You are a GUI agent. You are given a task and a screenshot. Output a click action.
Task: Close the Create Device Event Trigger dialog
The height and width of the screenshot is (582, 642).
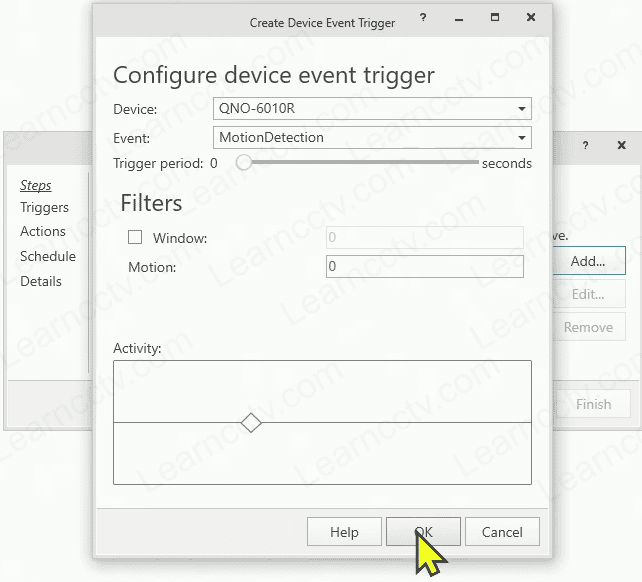(x=531, y=17)
